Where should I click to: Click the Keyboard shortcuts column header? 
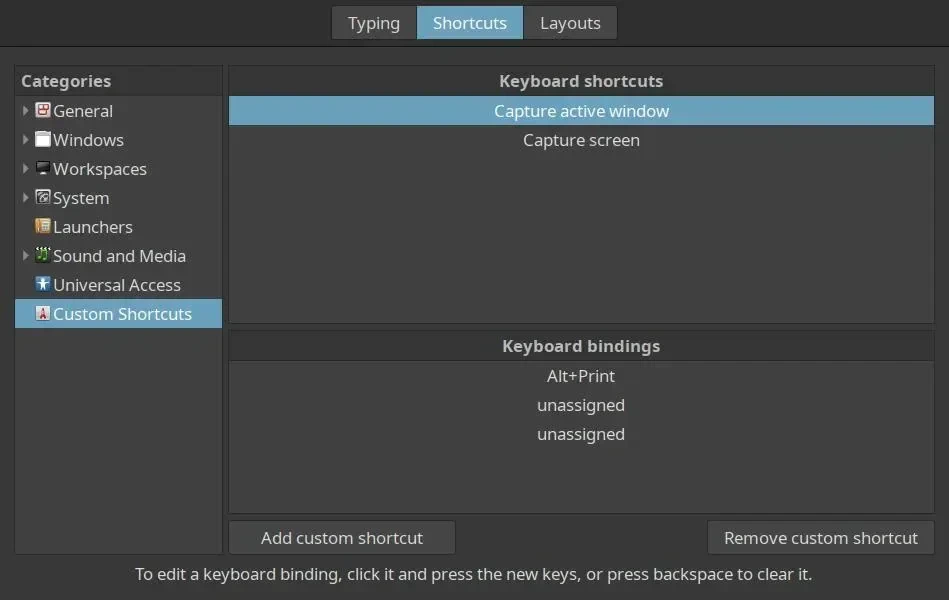click(x=581, y=81)
